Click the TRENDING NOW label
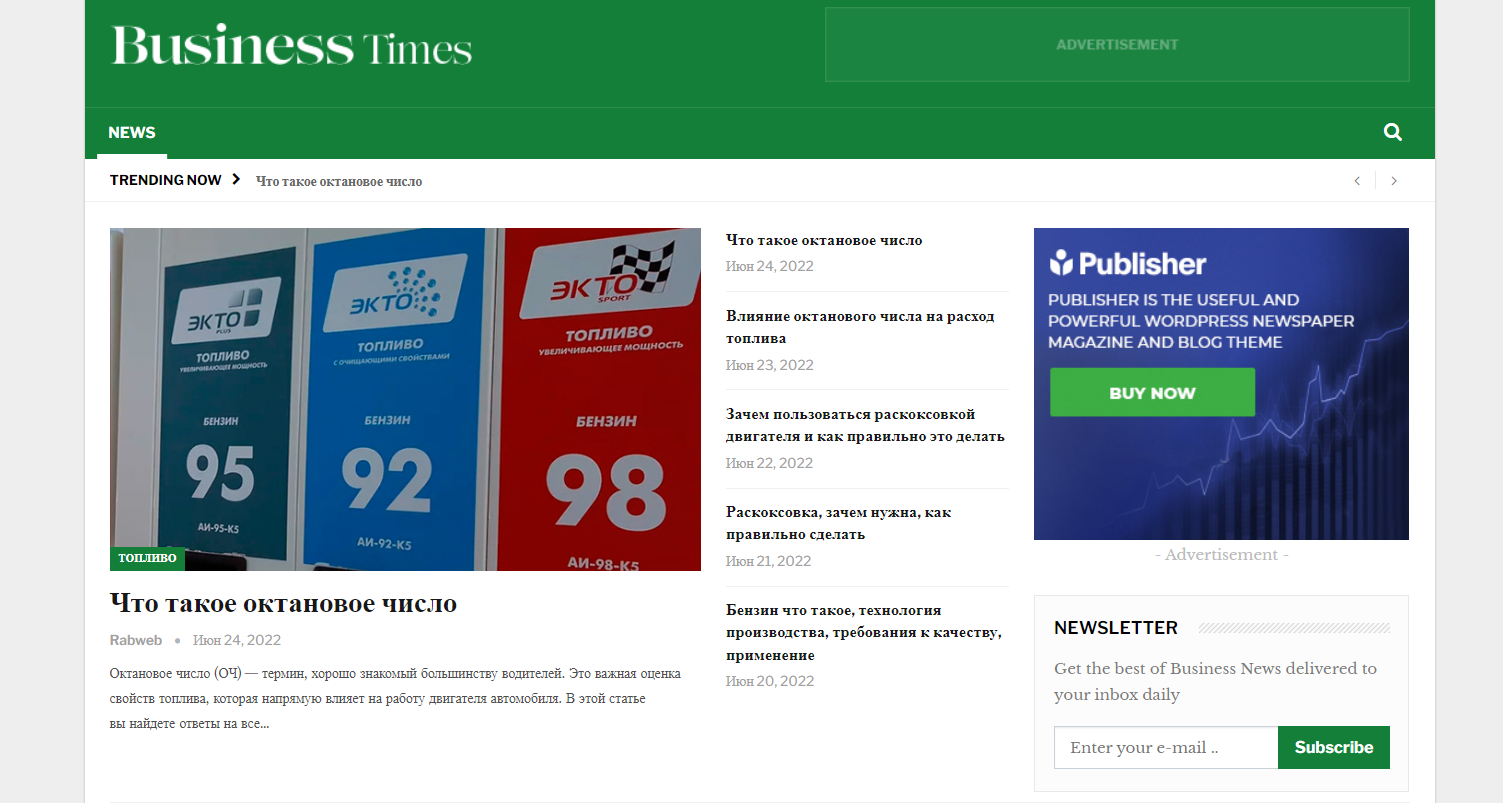1503x803 pixels. coord(165,180)
